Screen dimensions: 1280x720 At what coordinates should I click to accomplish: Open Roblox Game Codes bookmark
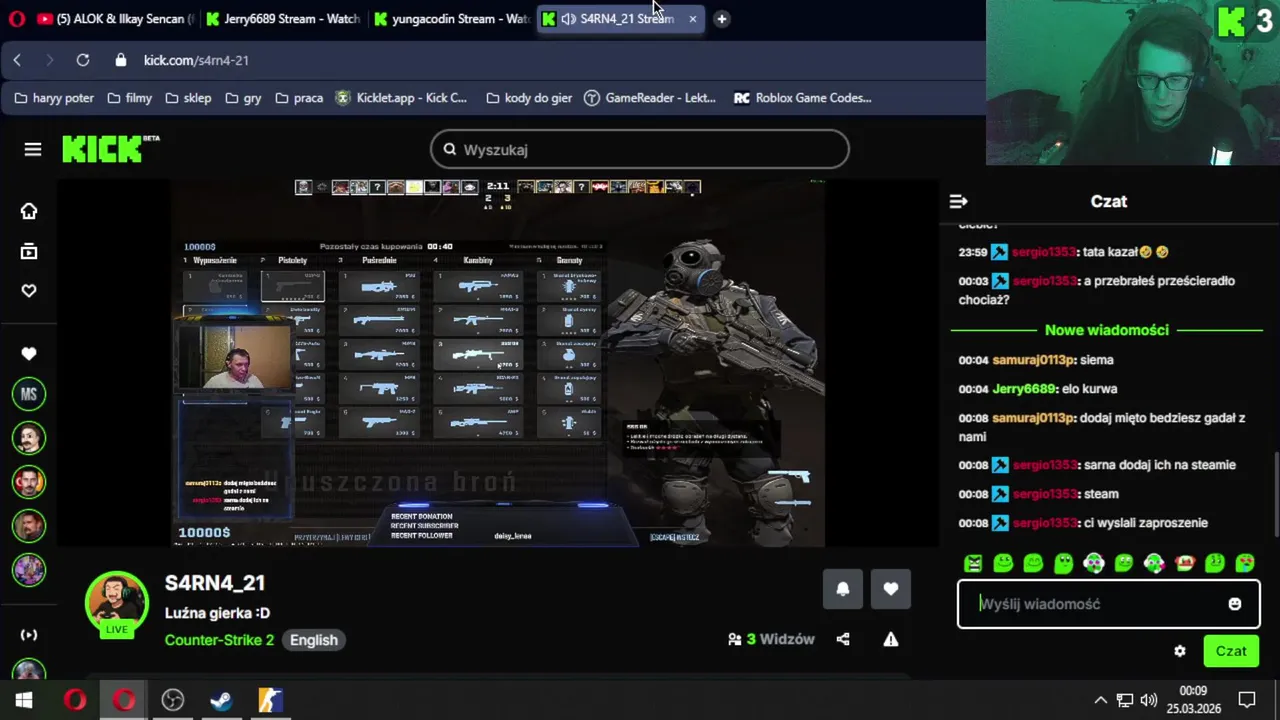click(x=803, y=98)
